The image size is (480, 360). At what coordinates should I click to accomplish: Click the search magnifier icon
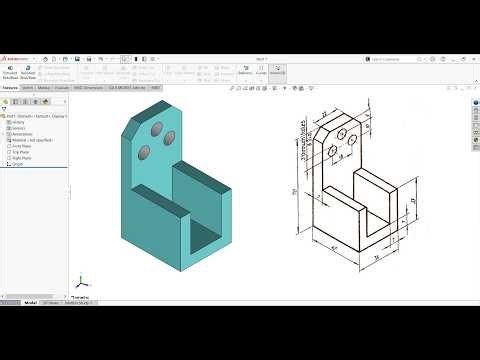[x=419, y=59]
